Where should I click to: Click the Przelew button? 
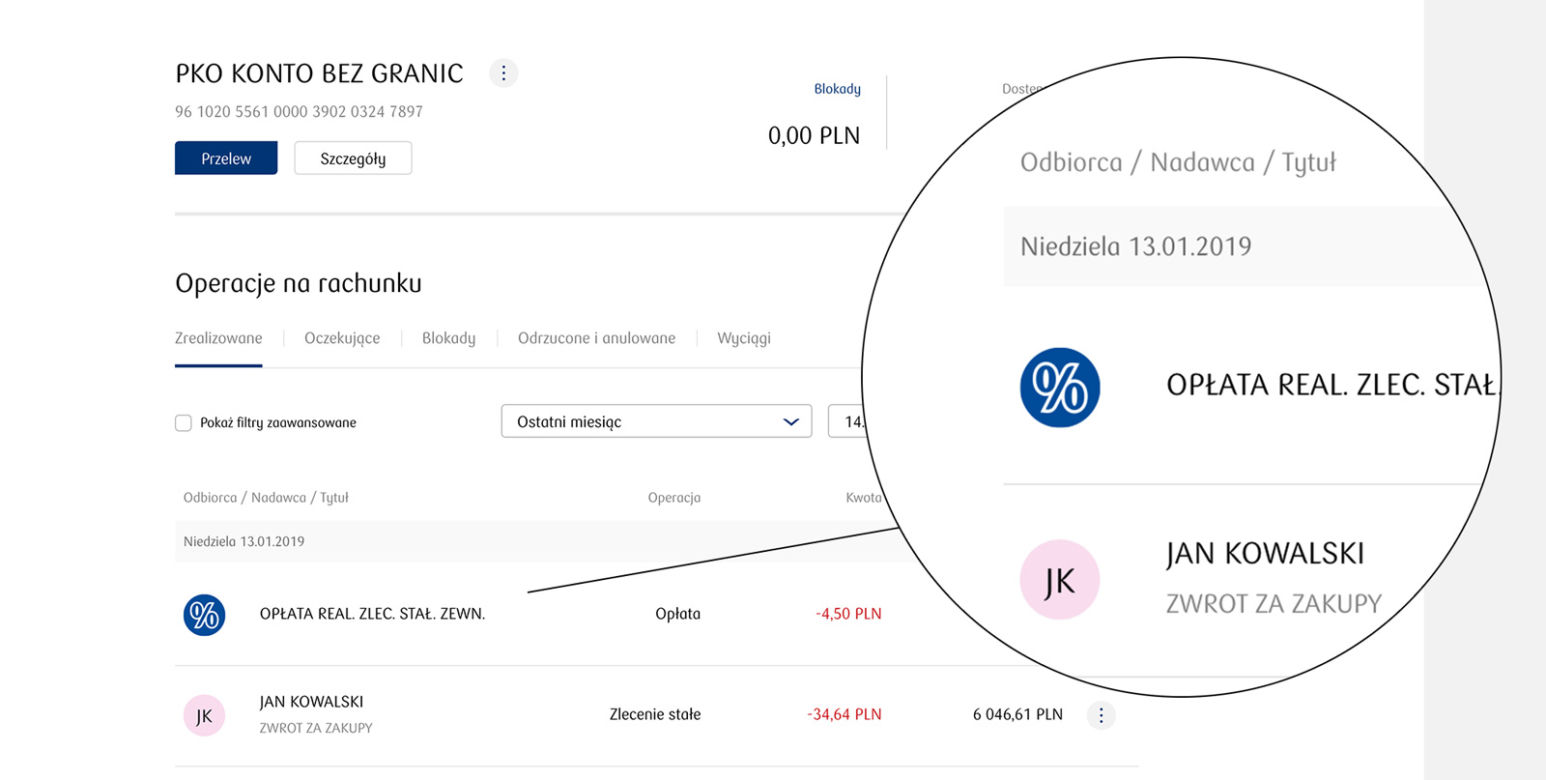pos(226,158)
